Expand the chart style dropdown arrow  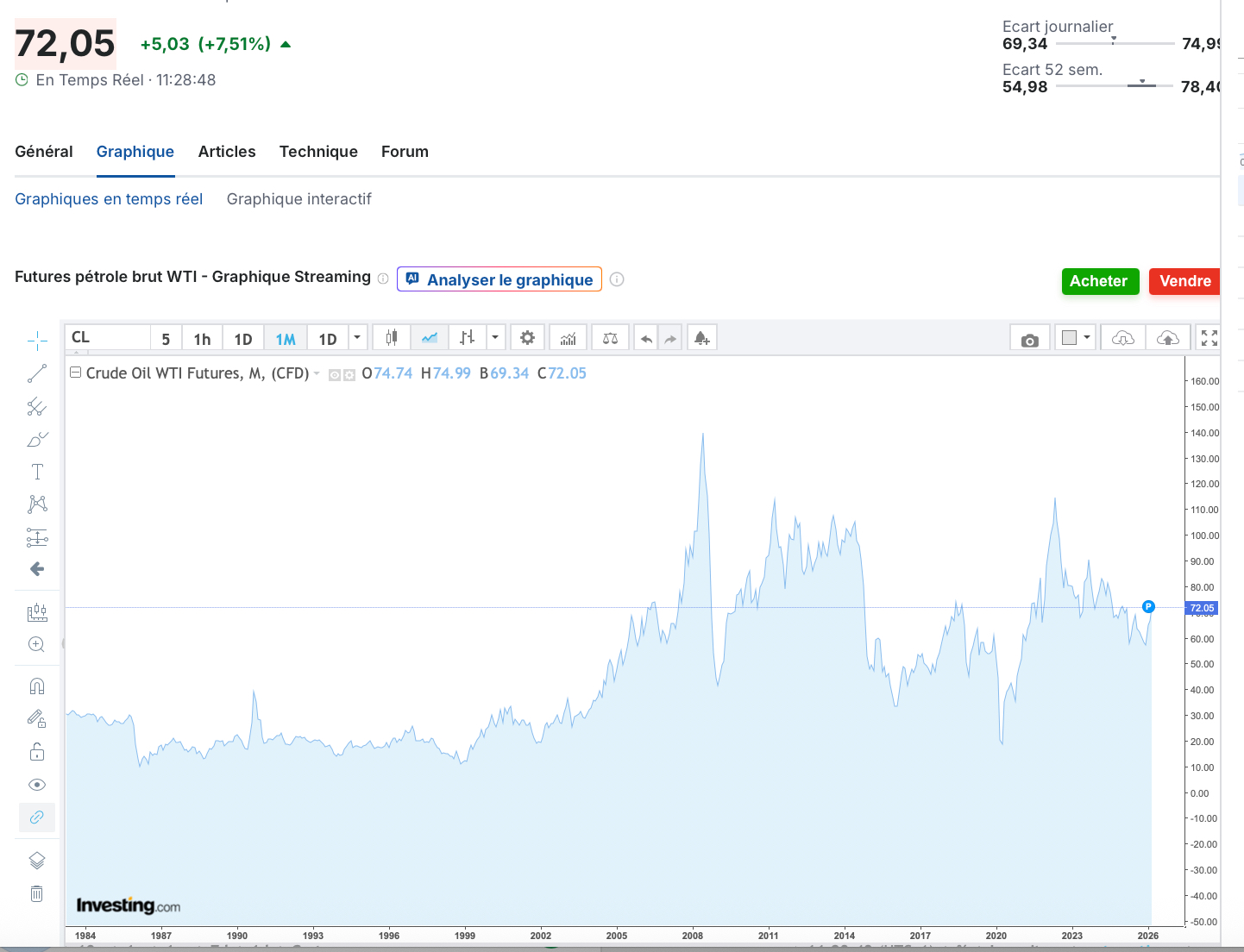(495, 338)
